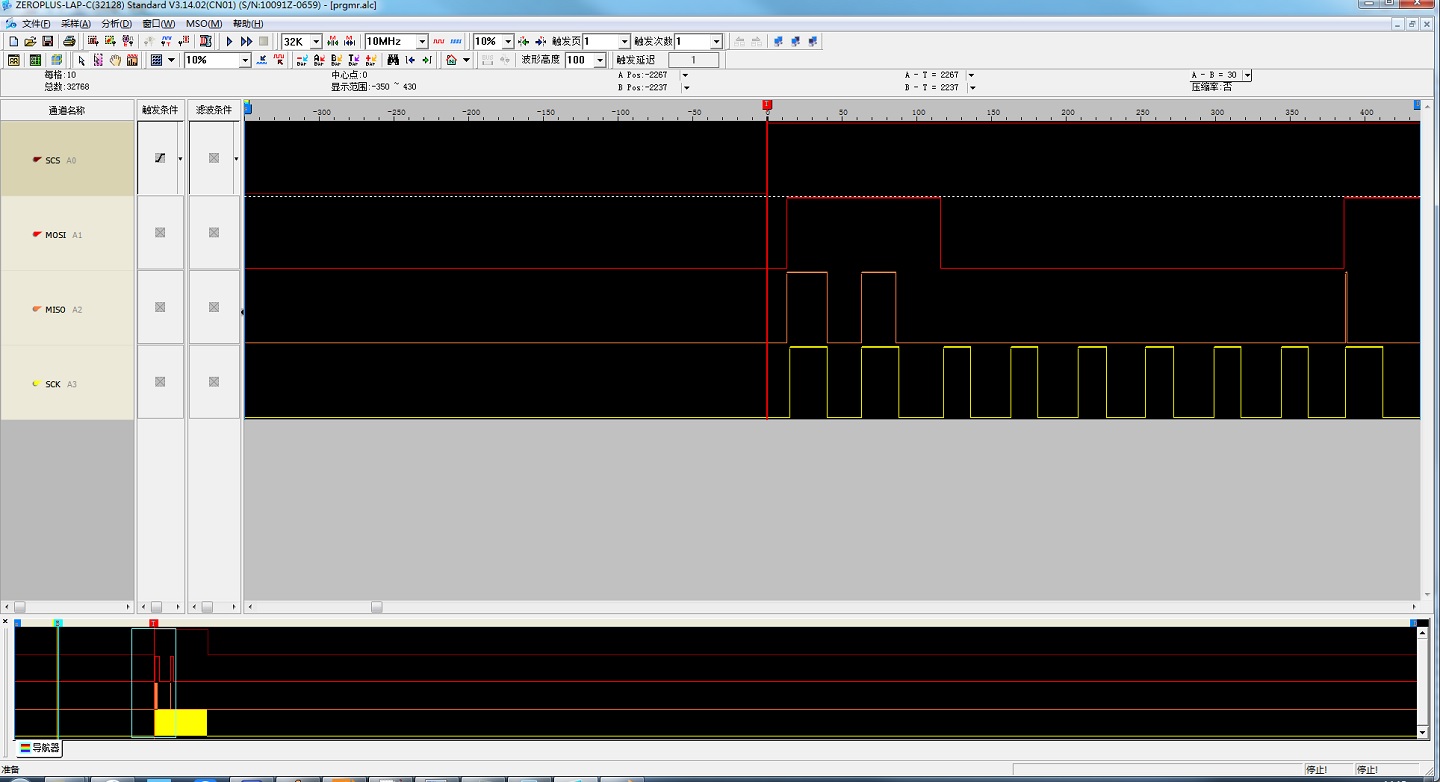Start repetitive run with double-arrow icon
Screen dimensions: 1440x782
pos(246,41)
